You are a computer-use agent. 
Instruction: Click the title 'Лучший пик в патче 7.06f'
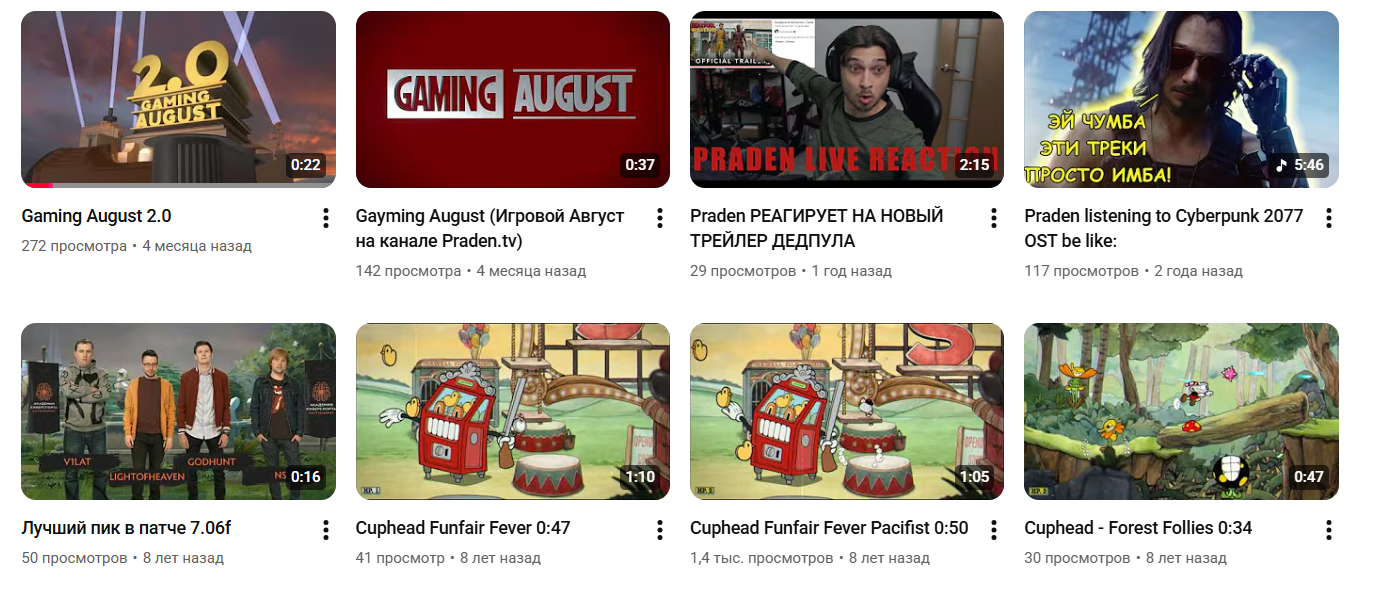pos(126,528)
